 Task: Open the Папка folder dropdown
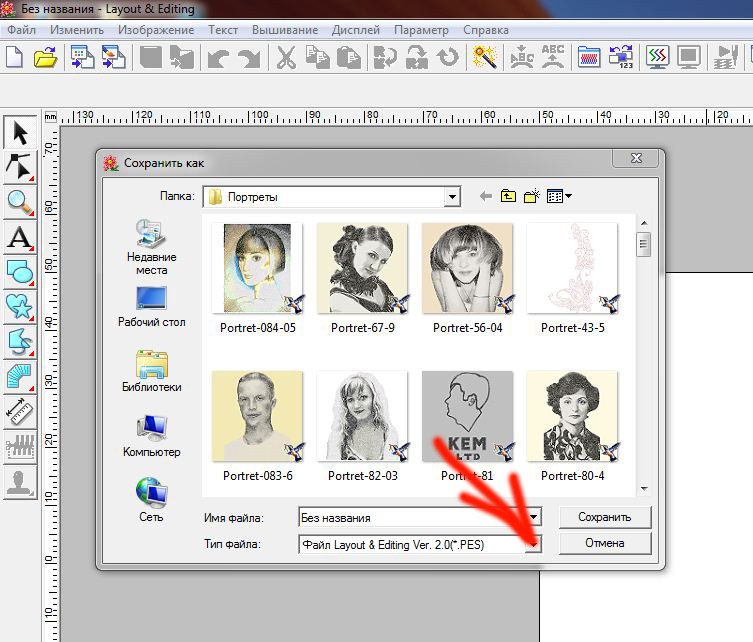click(x=452, y=197)
